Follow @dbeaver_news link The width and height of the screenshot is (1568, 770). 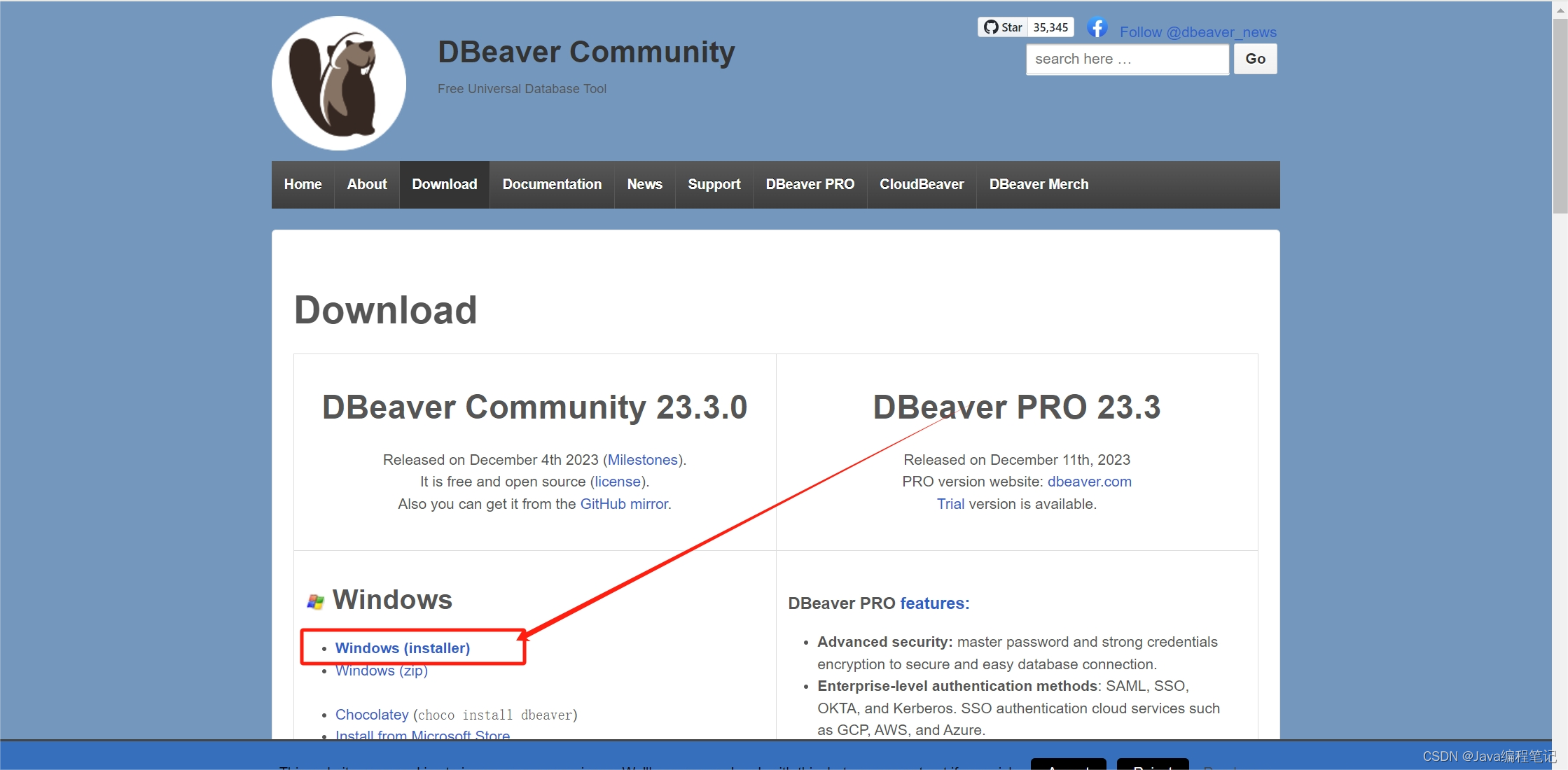tap(1198, 32)
